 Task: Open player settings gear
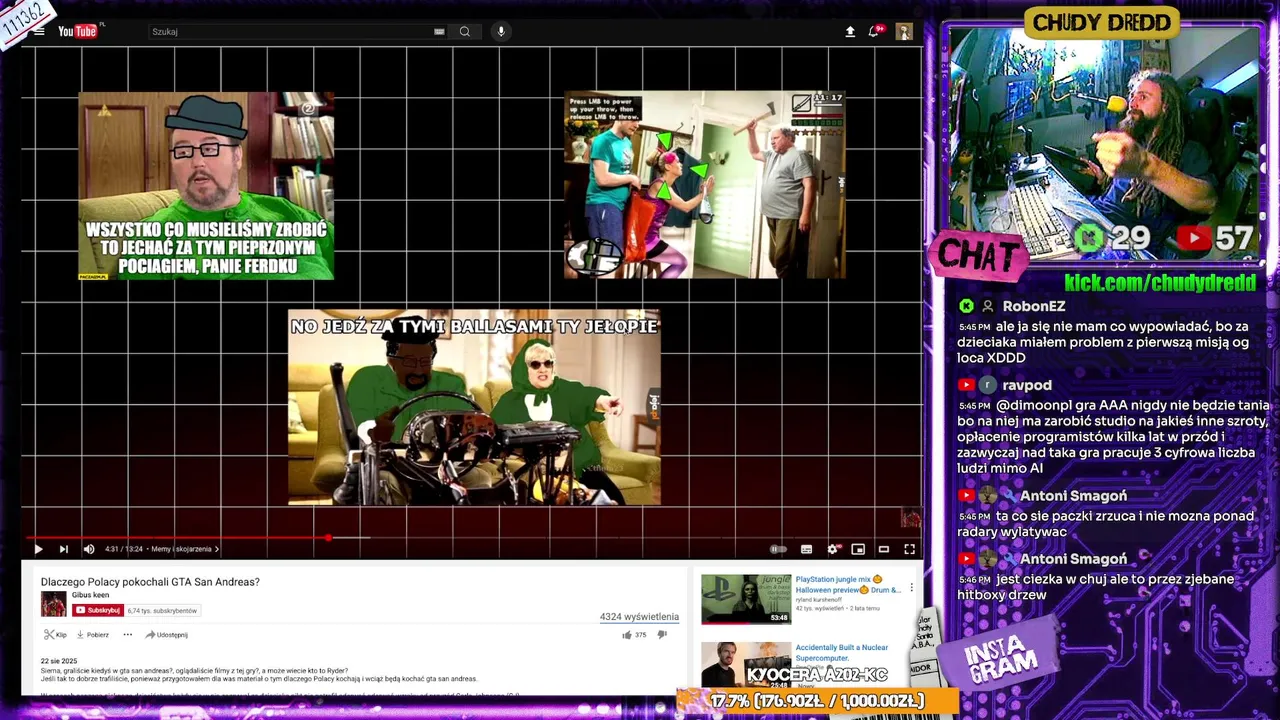click(x=832, y=549)
